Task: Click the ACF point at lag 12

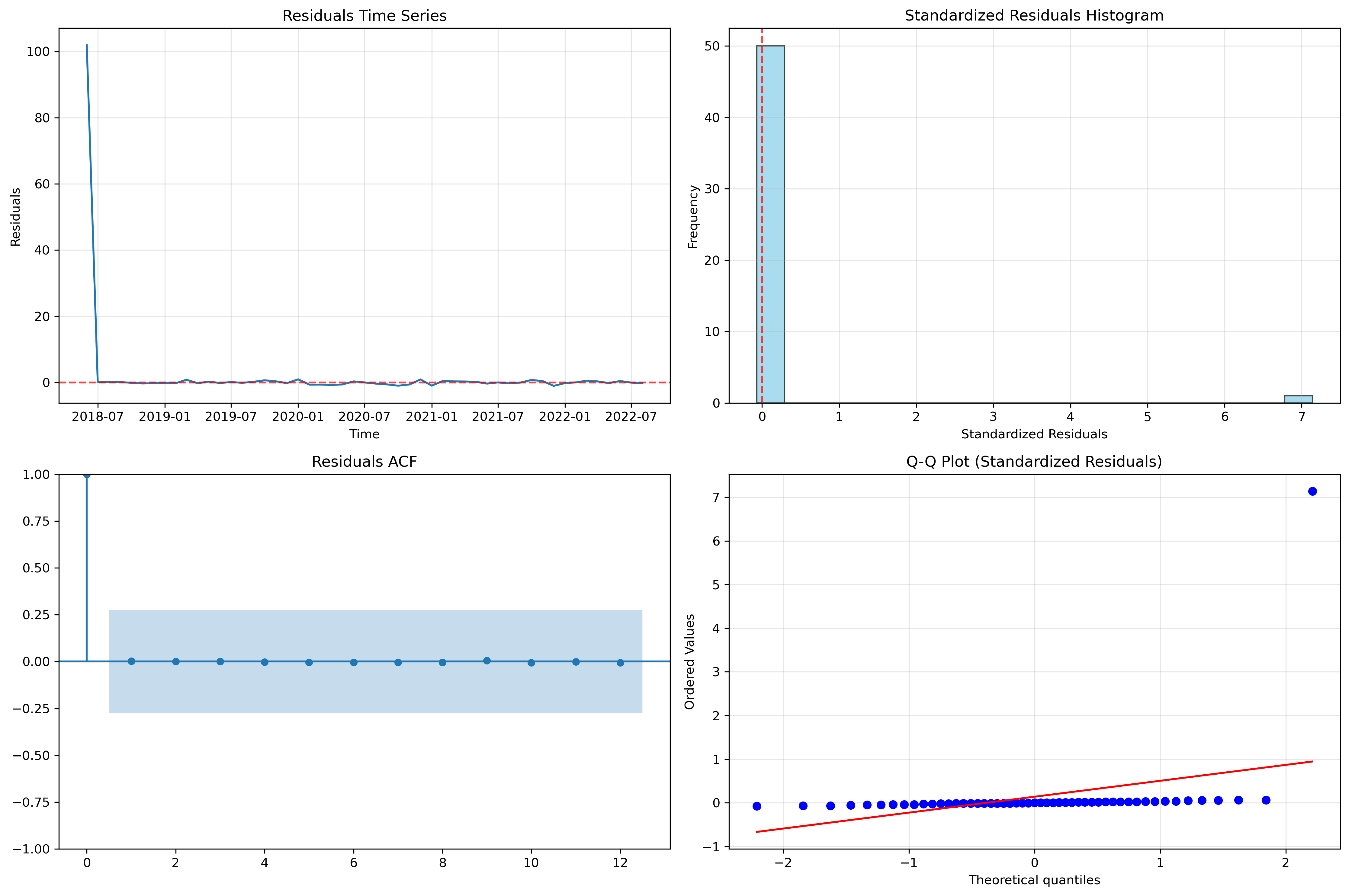Action: point(620,663)
